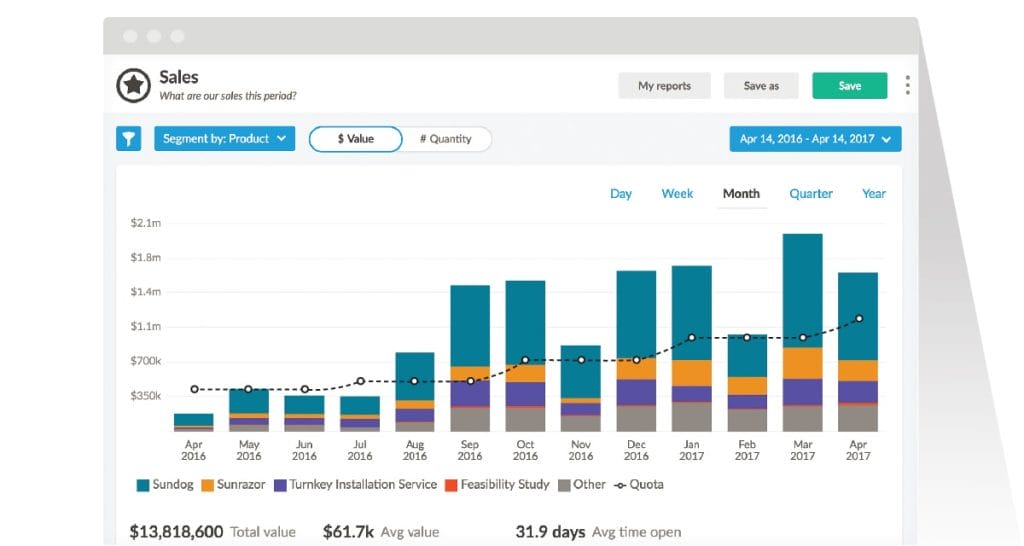The height and width of the screenshot is (546, 1024).
Task: Open the three-dot more options menu
Action: tap(907, 86)
